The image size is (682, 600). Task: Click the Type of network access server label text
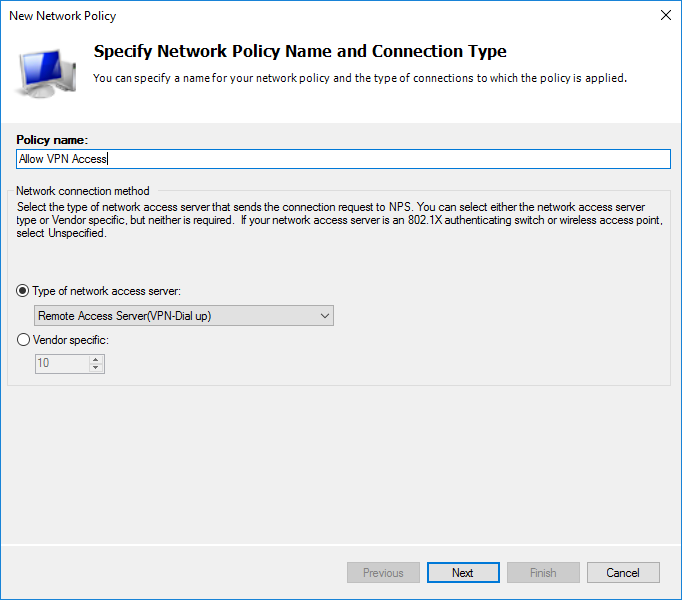click(107, 291)
